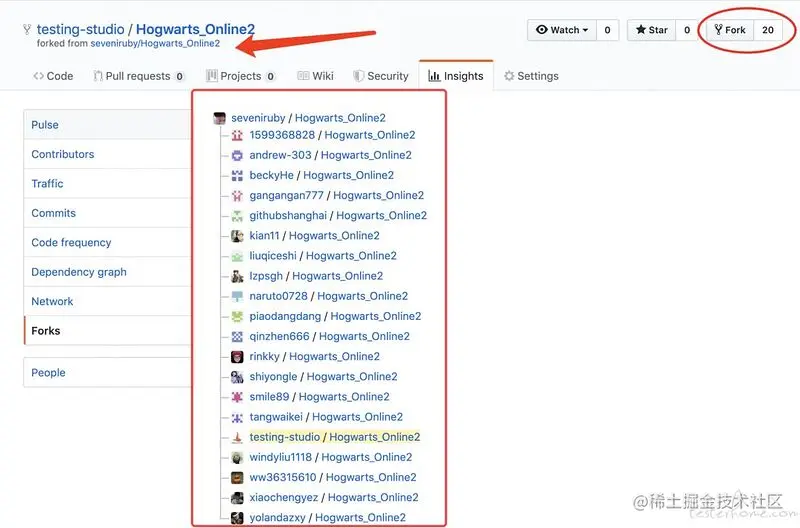Open kian11 username link
800x528 pixels.
(264, 236)
